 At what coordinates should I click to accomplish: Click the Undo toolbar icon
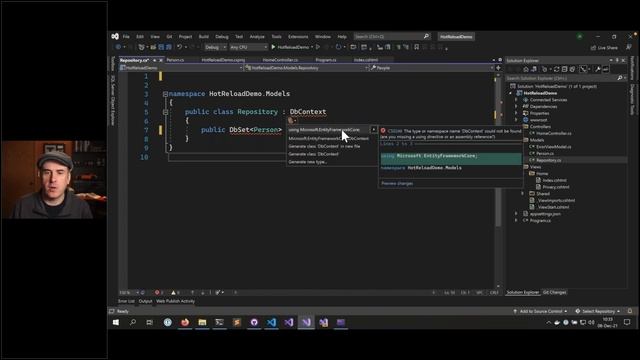pyautogui.click(x=180, y=47)
